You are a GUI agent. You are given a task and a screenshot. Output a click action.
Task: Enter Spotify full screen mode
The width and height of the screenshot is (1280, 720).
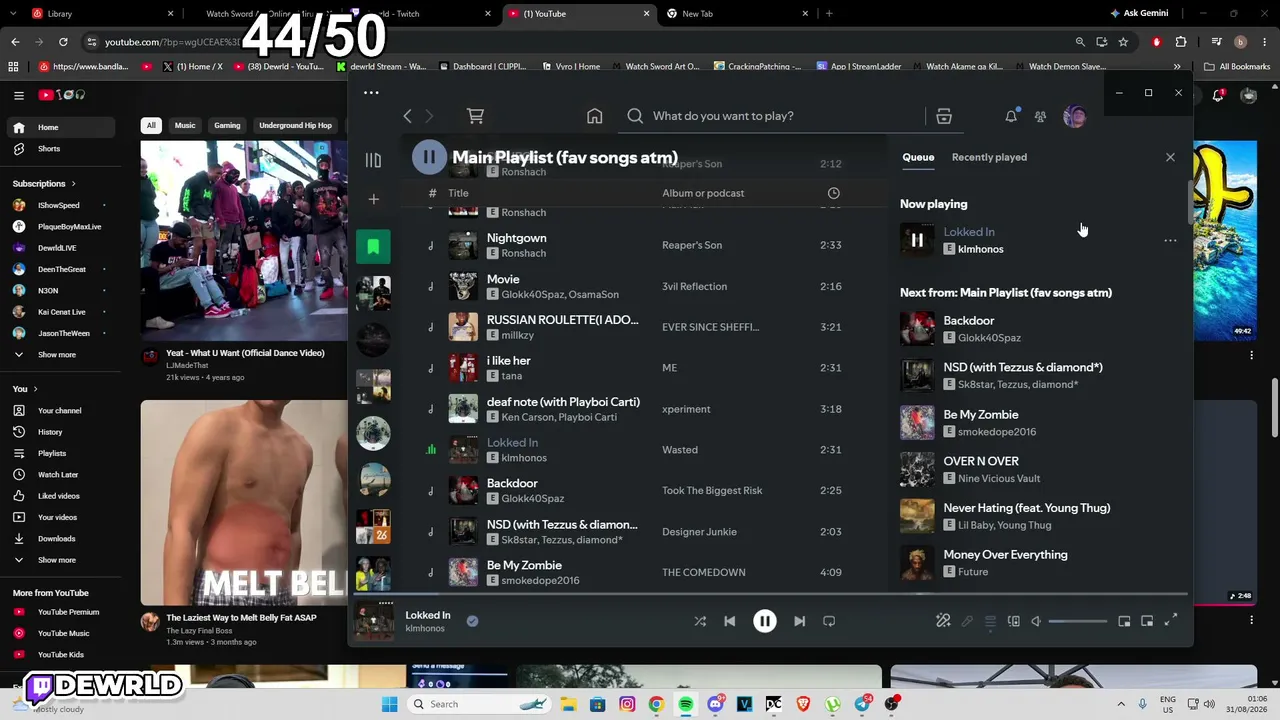1170,621
